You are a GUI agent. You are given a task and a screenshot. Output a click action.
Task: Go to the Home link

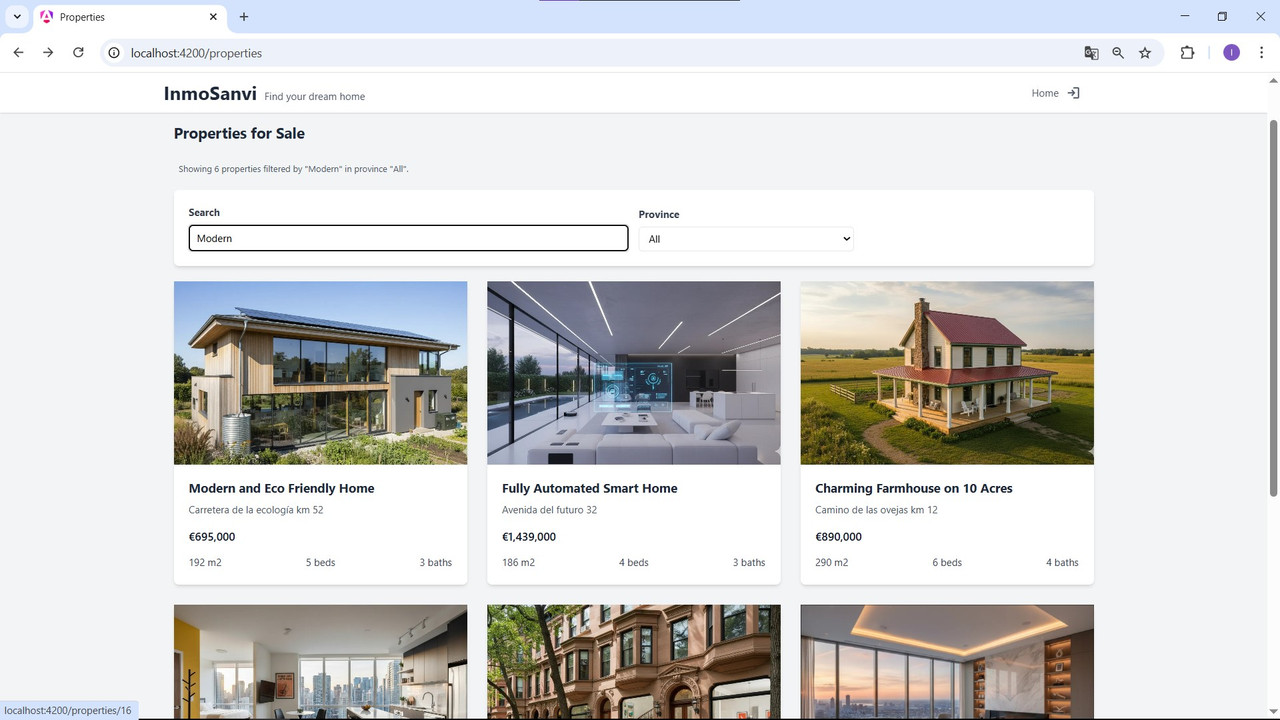1045,93
